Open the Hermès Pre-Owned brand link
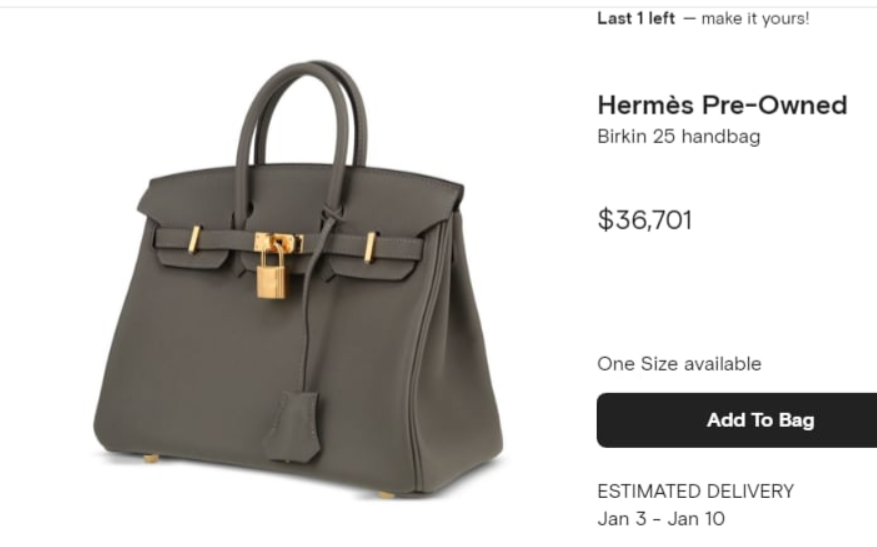Viewport: 877px width, 547px height. point(723,105)
